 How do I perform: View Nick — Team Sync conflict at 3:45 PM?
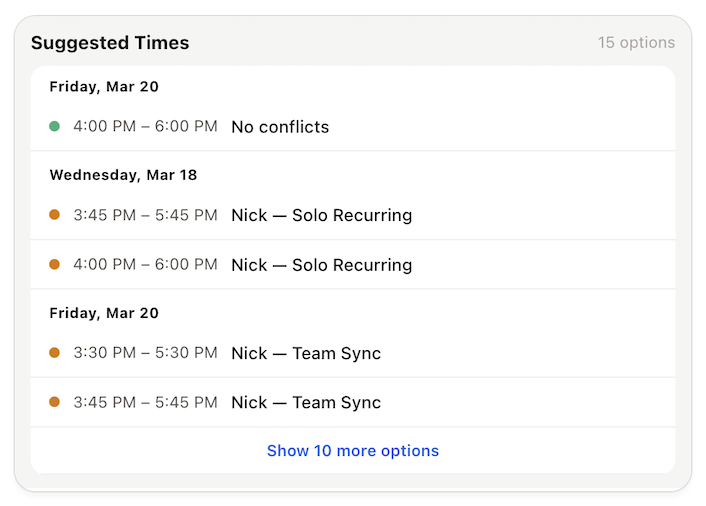click(x=306, y=403)
